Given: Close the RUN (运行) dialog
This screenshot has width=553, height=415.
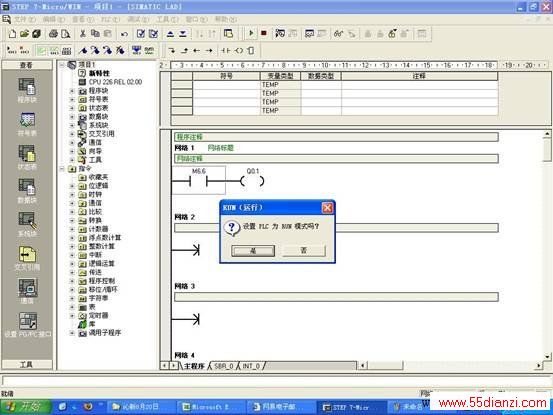Looking at the screenshot, I should [327, 208].
